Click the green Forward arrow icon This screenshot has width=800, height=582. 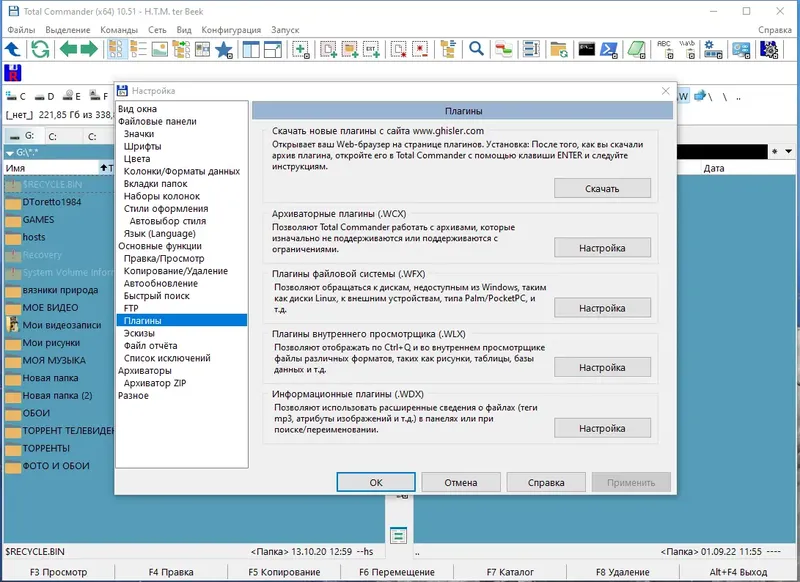click(x=89, y=49)
